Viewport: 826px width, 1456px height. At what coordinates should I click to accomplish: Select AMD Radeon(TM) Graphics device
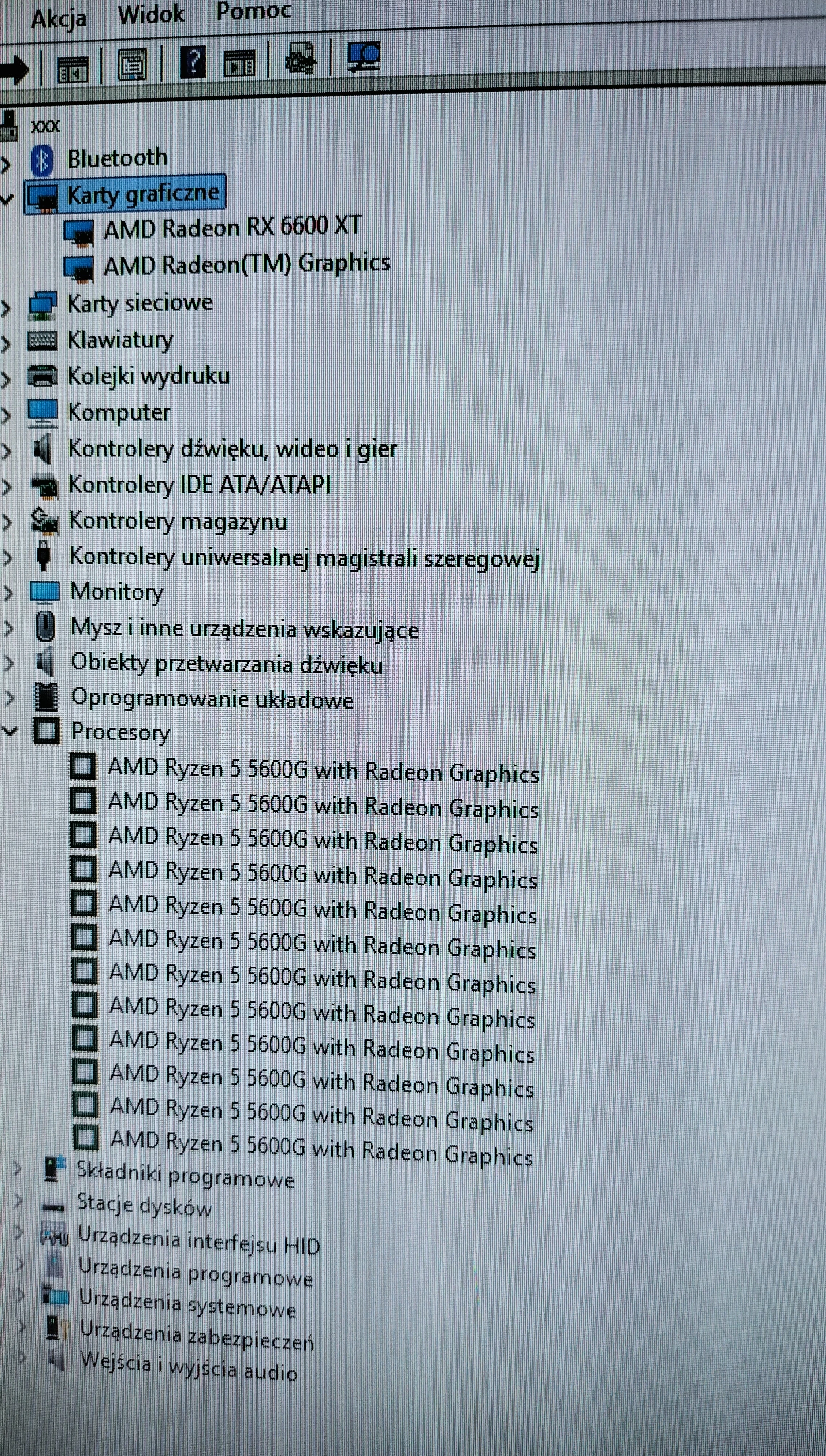coord(247,264)
